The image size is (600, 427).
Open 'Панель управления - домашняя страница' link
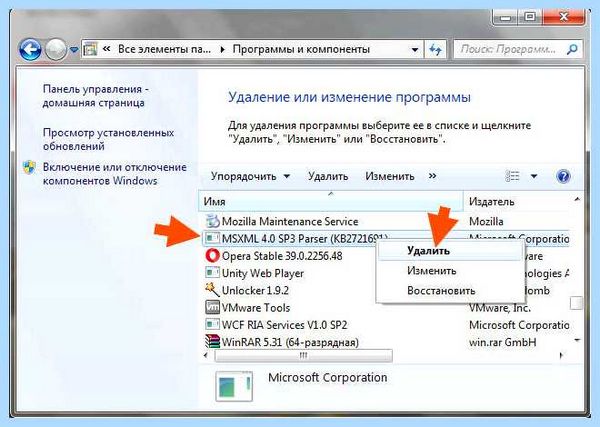95,96
